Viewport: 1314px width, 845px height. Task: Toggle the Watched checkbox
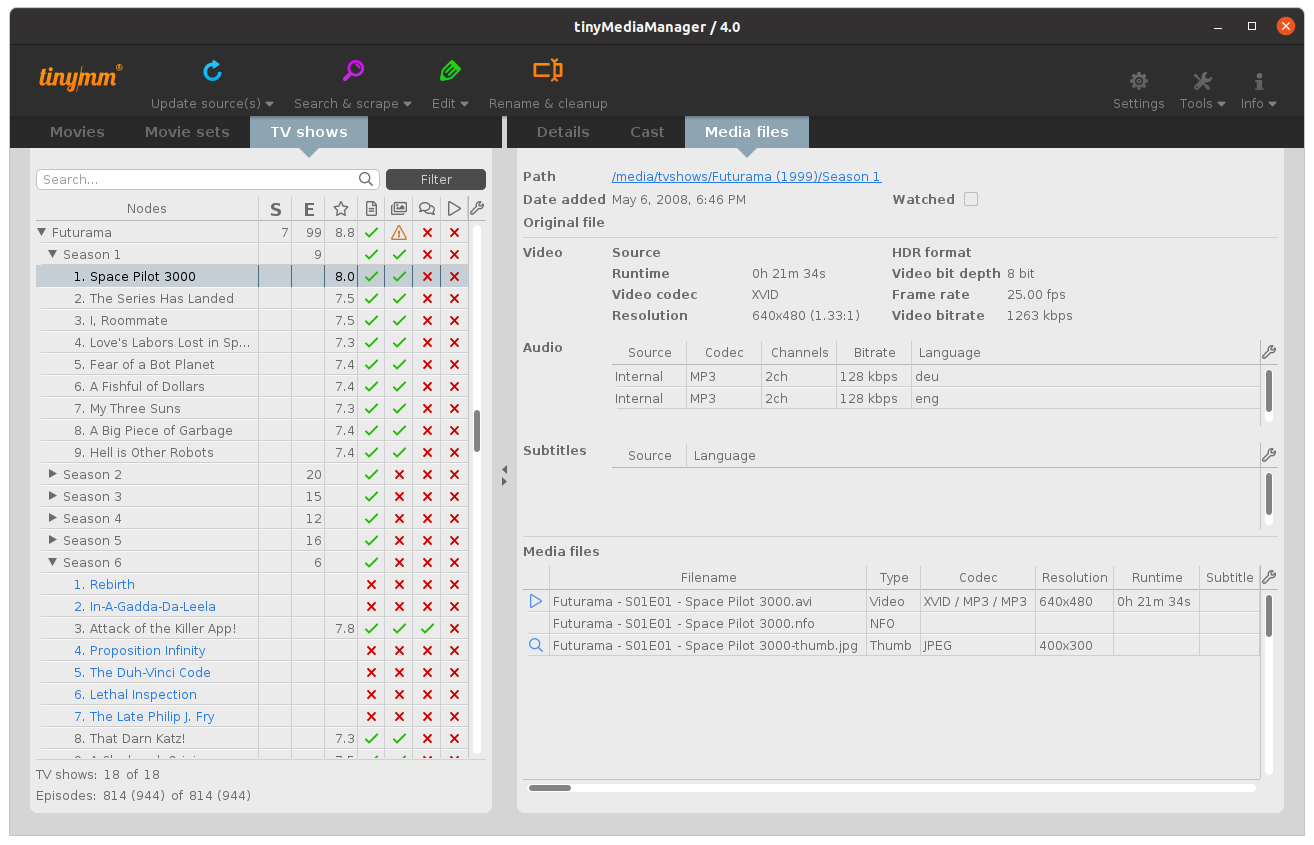coord(970,200)
